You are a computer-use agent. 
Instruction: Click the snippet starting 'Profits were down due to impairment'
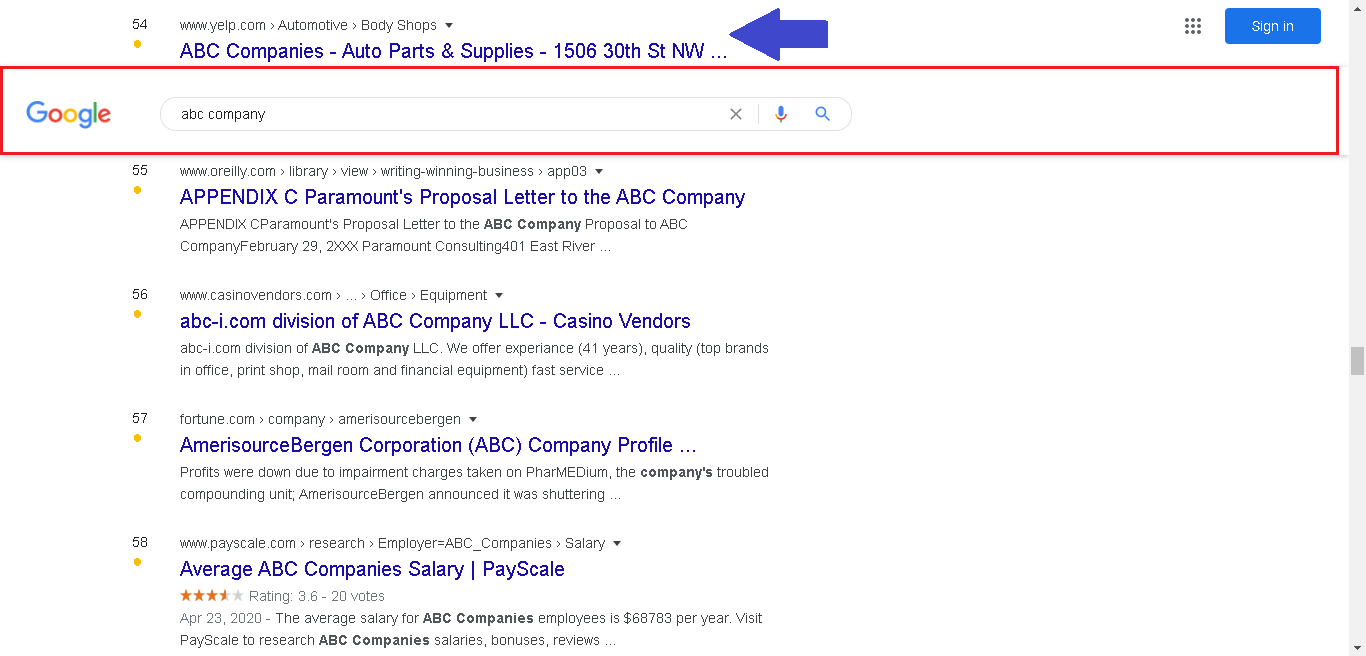click(x=474, y=483)
